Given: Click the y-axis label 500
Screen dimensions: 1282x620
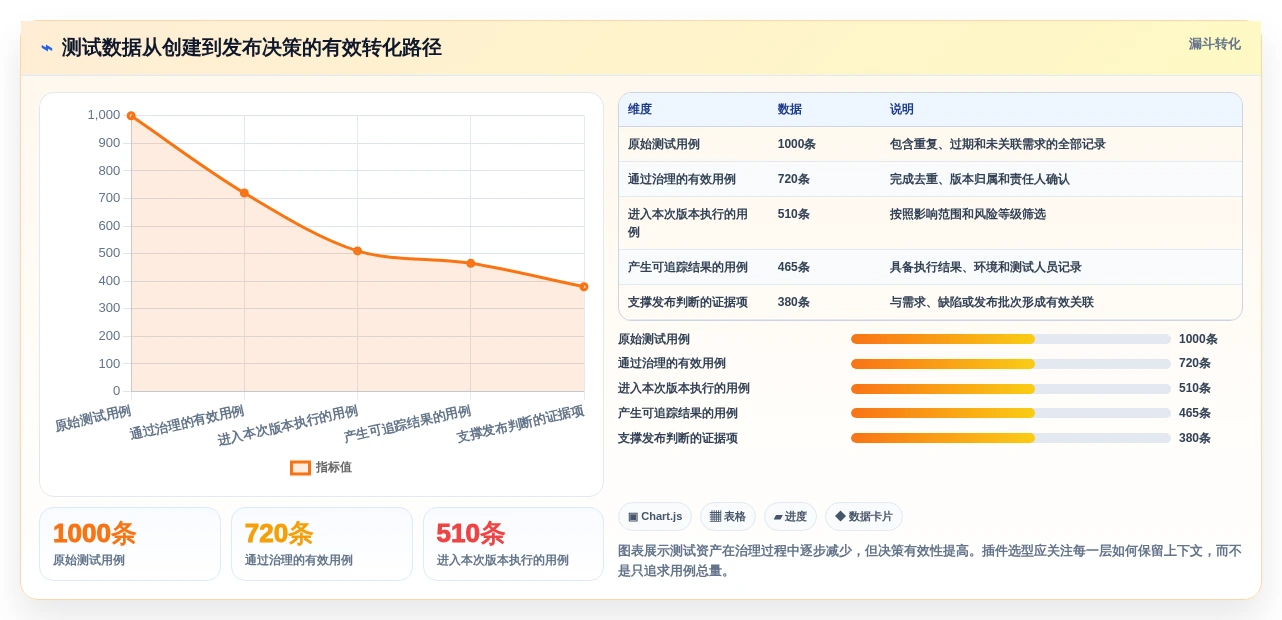Looking at the screenshot, I should click(109, 253).
